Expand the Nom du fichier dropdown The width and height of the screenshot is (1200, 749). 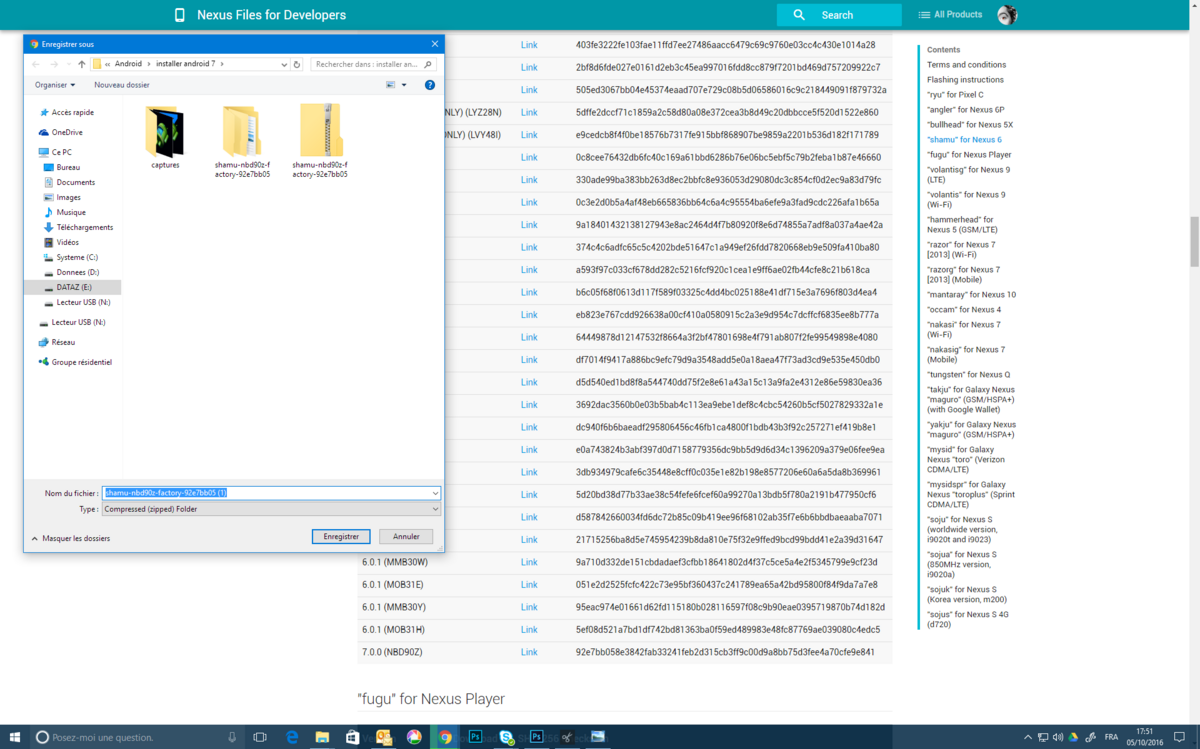[435, 493]
